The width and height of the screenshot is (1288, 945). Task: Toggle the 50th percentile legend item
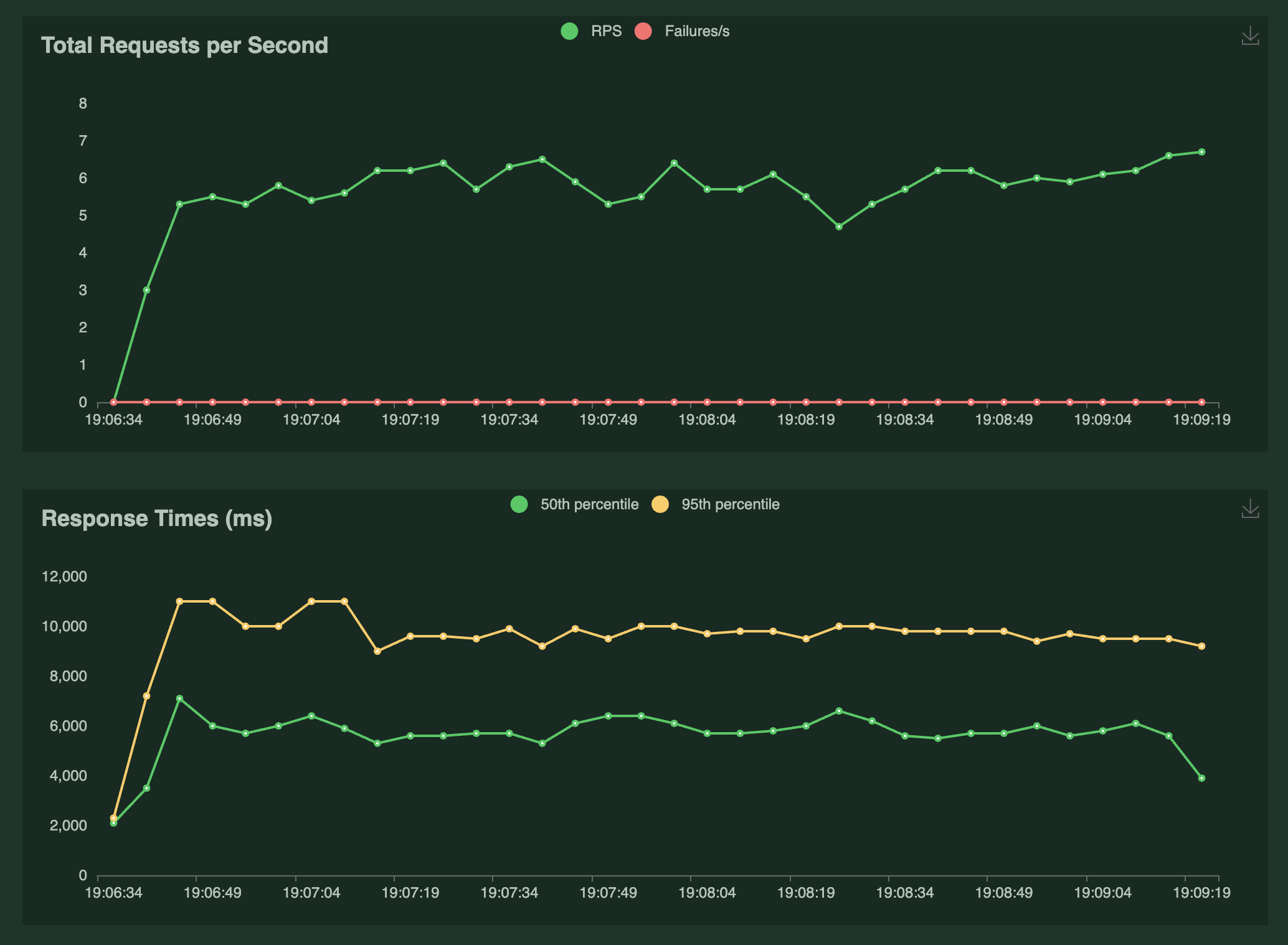click(589, 504)
